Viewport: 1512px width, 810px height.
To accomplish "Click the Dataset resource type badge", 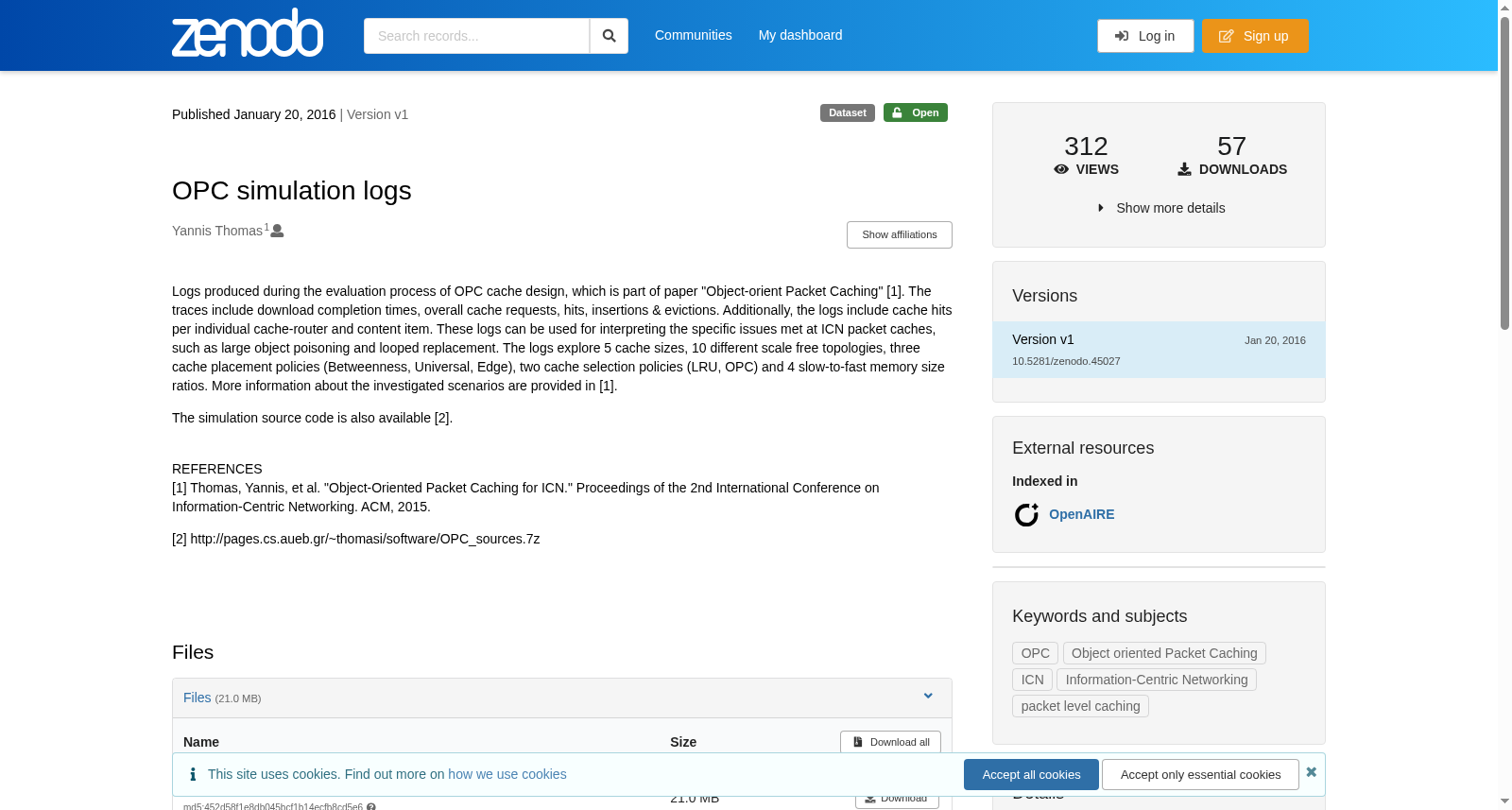I will coord(848,112).
